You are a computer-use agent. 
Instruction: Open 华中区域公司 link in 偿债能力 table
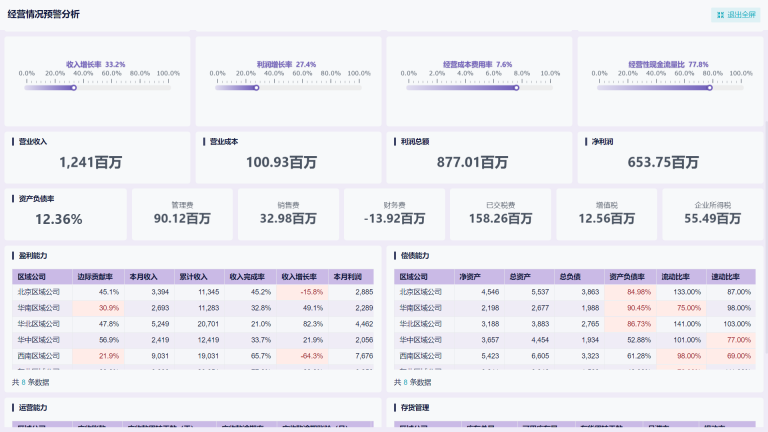420,340
